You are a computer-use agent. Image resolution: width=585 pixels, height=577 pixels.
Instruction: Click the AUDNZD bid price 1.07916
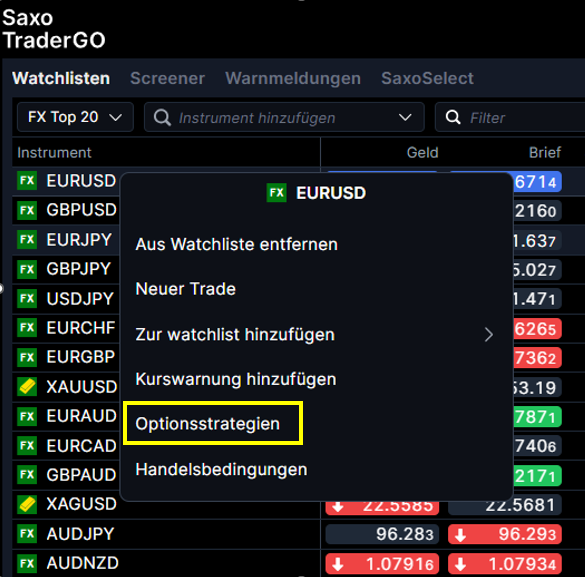coord(382,564)
